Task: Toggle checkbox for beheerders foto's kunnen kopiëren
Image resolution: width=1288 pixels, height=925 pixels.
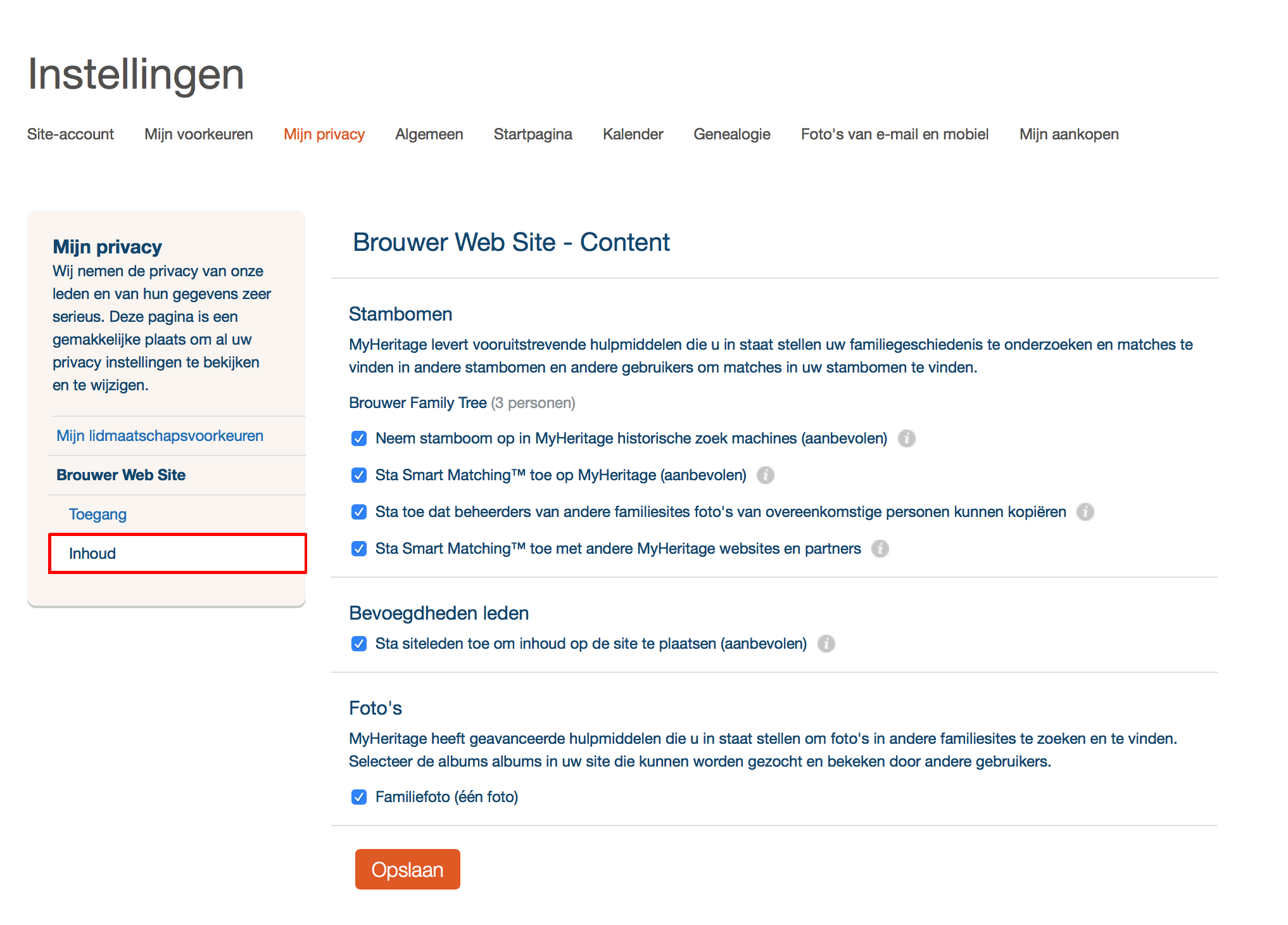Action: [359, 512]
